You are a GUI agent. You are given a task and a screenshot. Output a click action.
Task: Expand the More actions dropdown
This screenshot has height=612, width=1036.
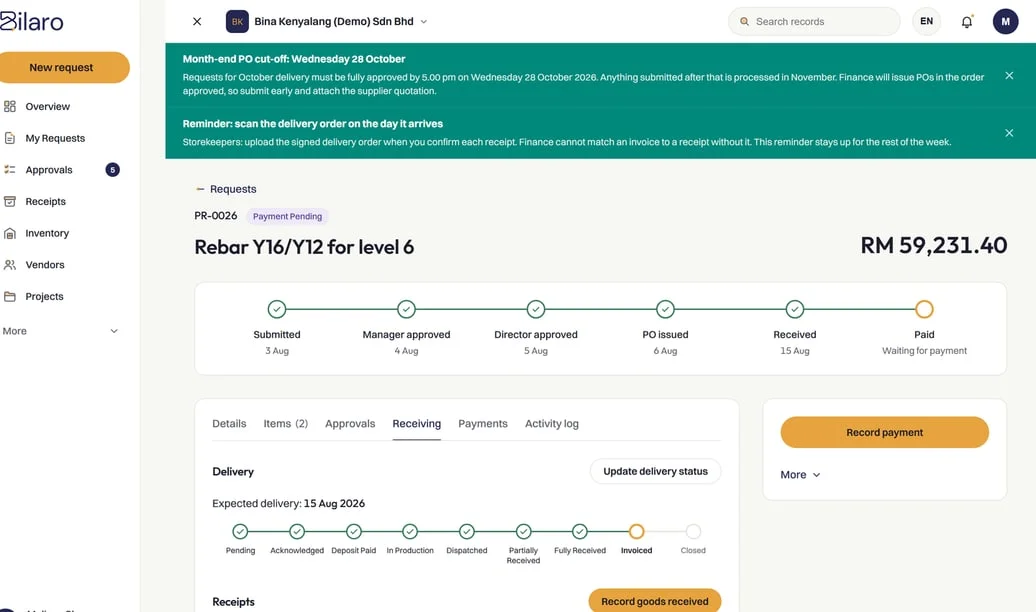[800, 475]
